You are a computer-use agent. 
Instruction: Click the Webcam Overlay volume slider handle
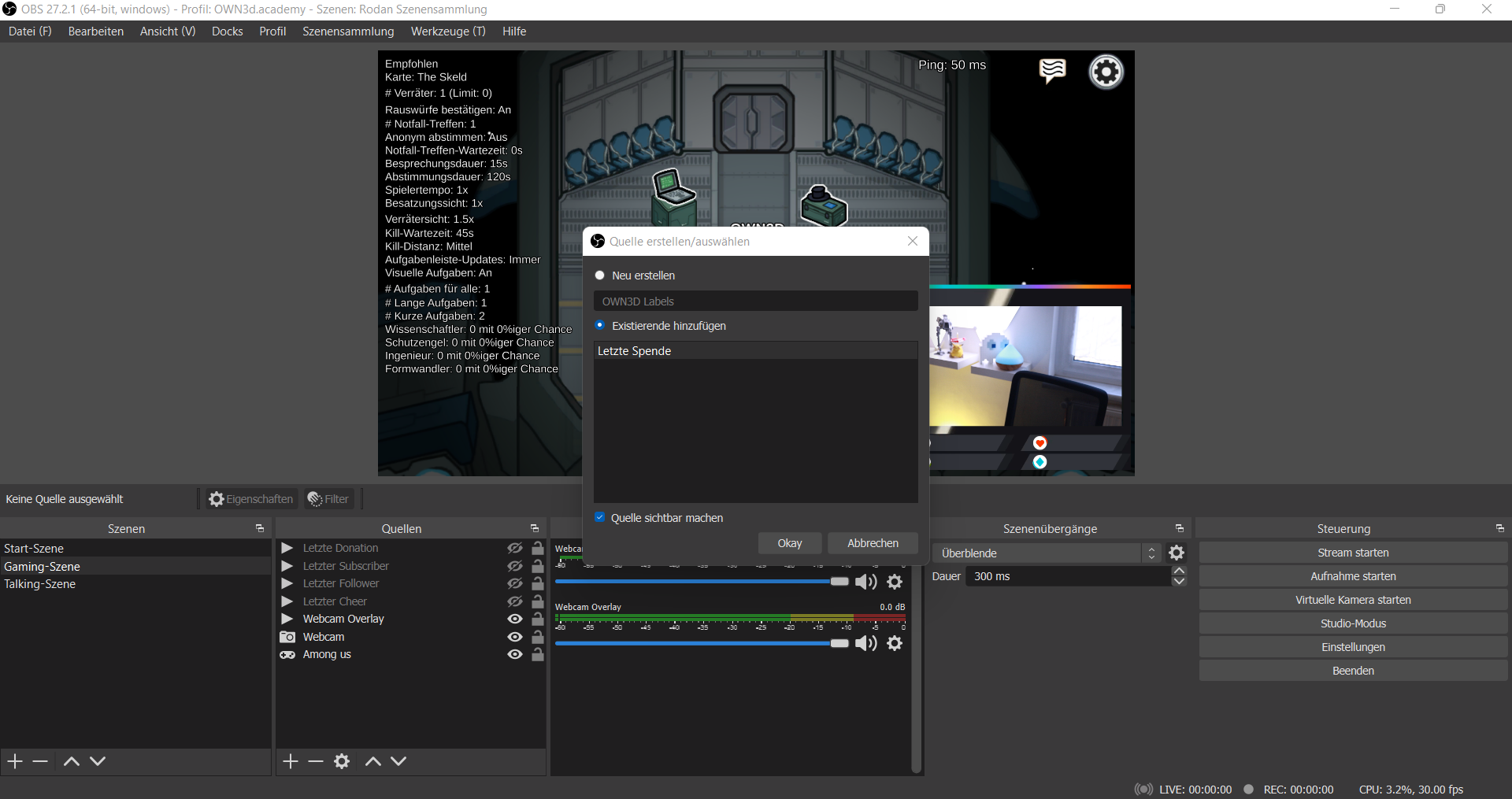click(839, 643)
